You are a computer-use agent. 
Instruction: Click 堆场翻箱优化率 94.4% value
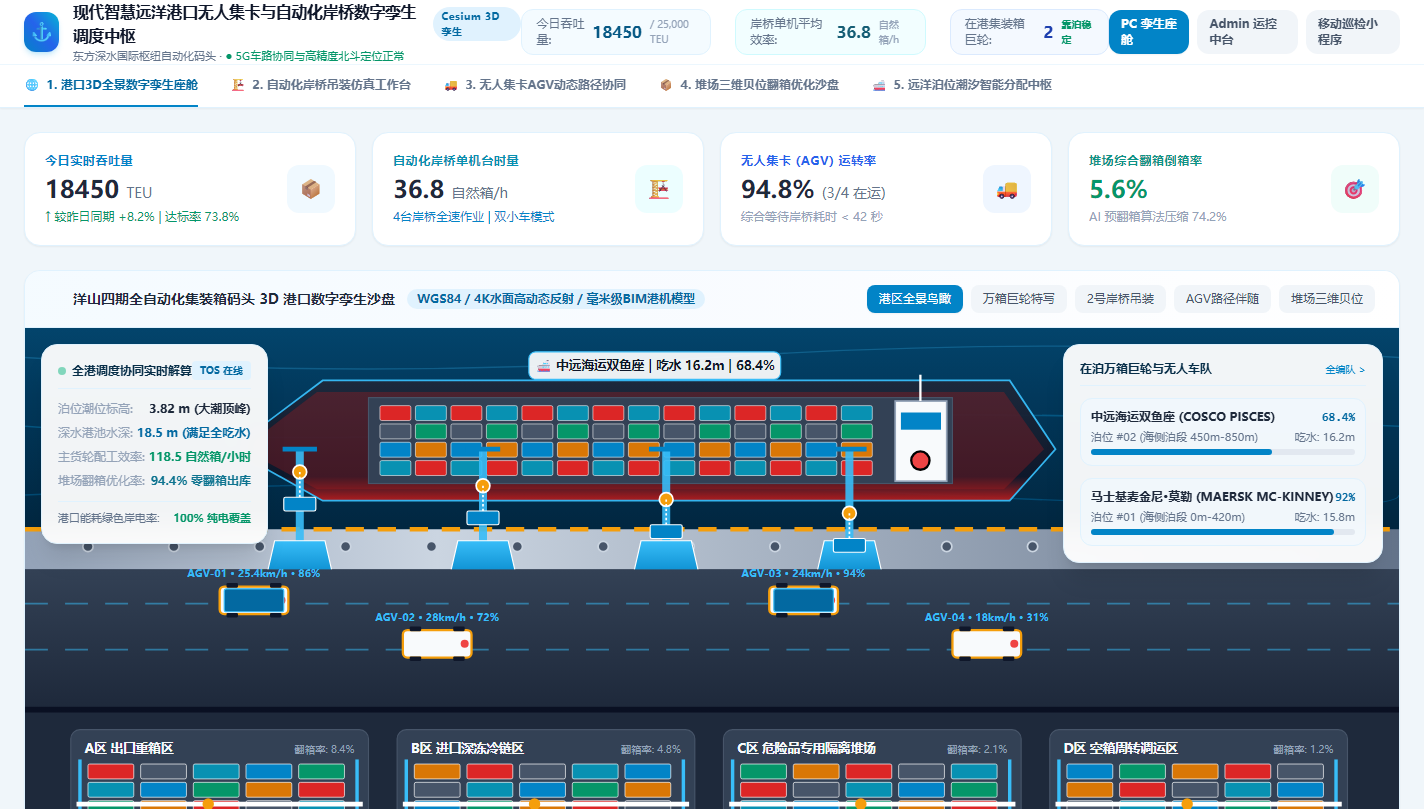click(200, 480)
